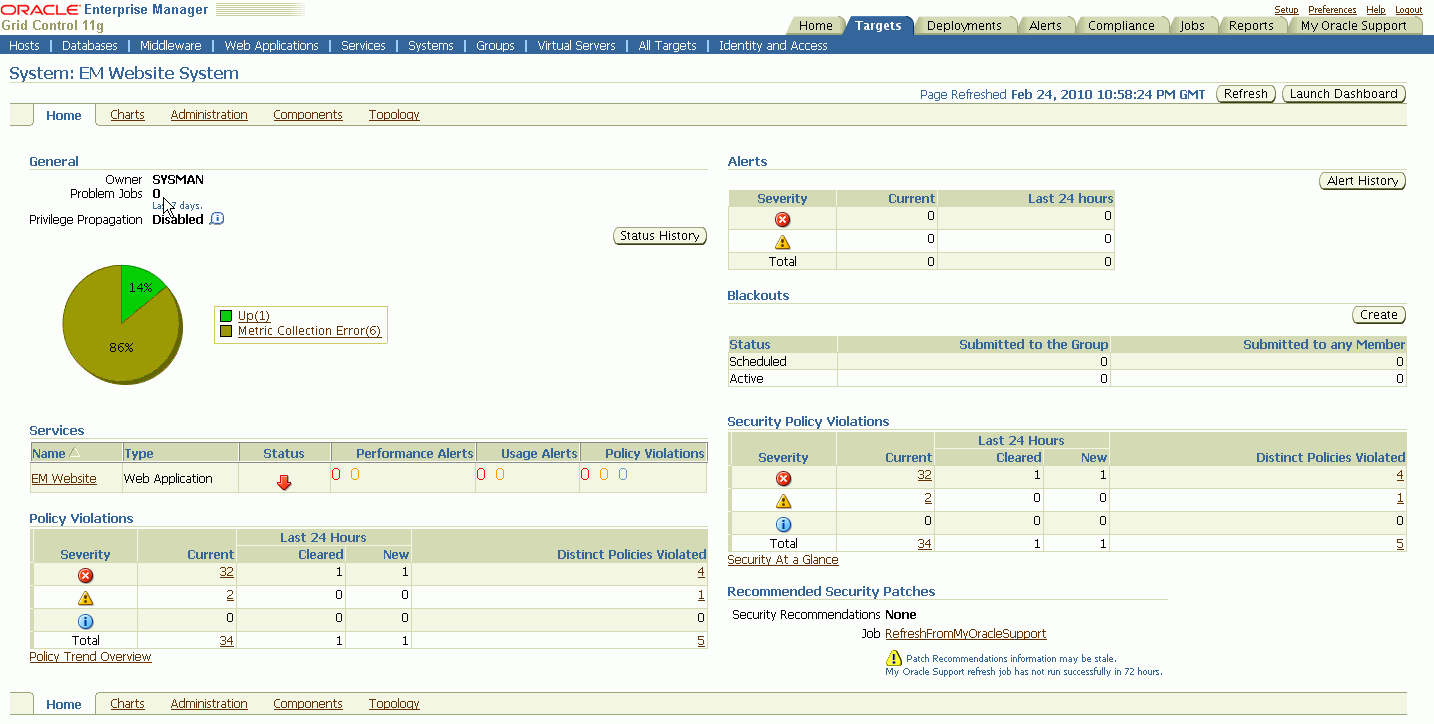Click the Create blackout button

coord(1379,315)
